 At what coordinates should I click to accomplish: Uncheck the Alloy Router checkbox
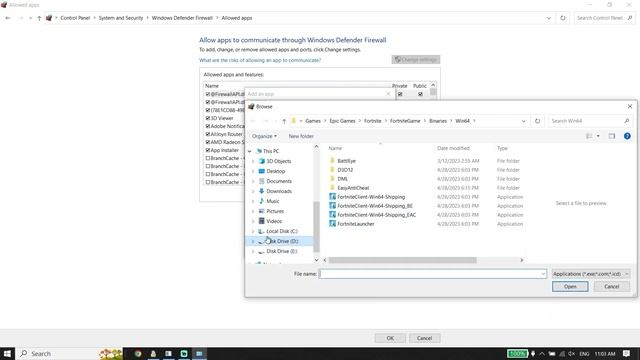pyautogui.click(x=208, y=134)
